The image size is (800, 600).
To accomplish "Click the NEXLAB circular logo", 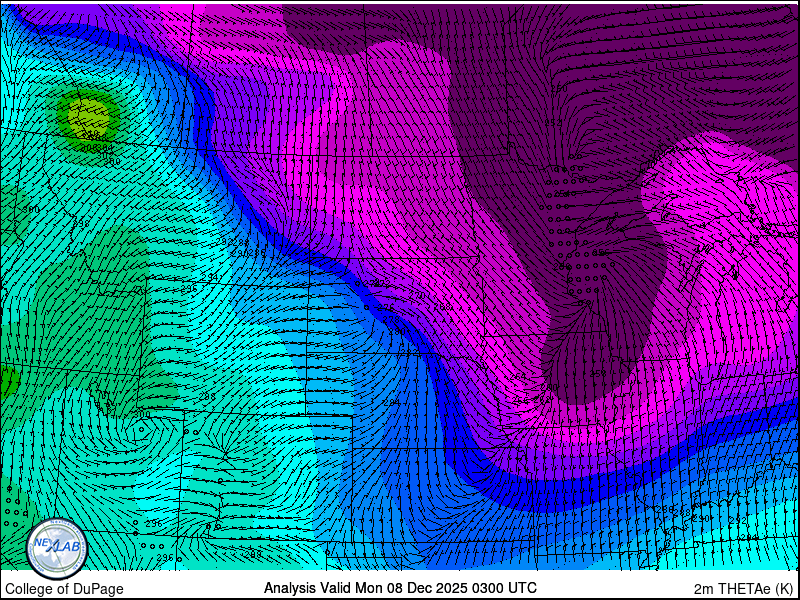I will (x=57, y=548).
